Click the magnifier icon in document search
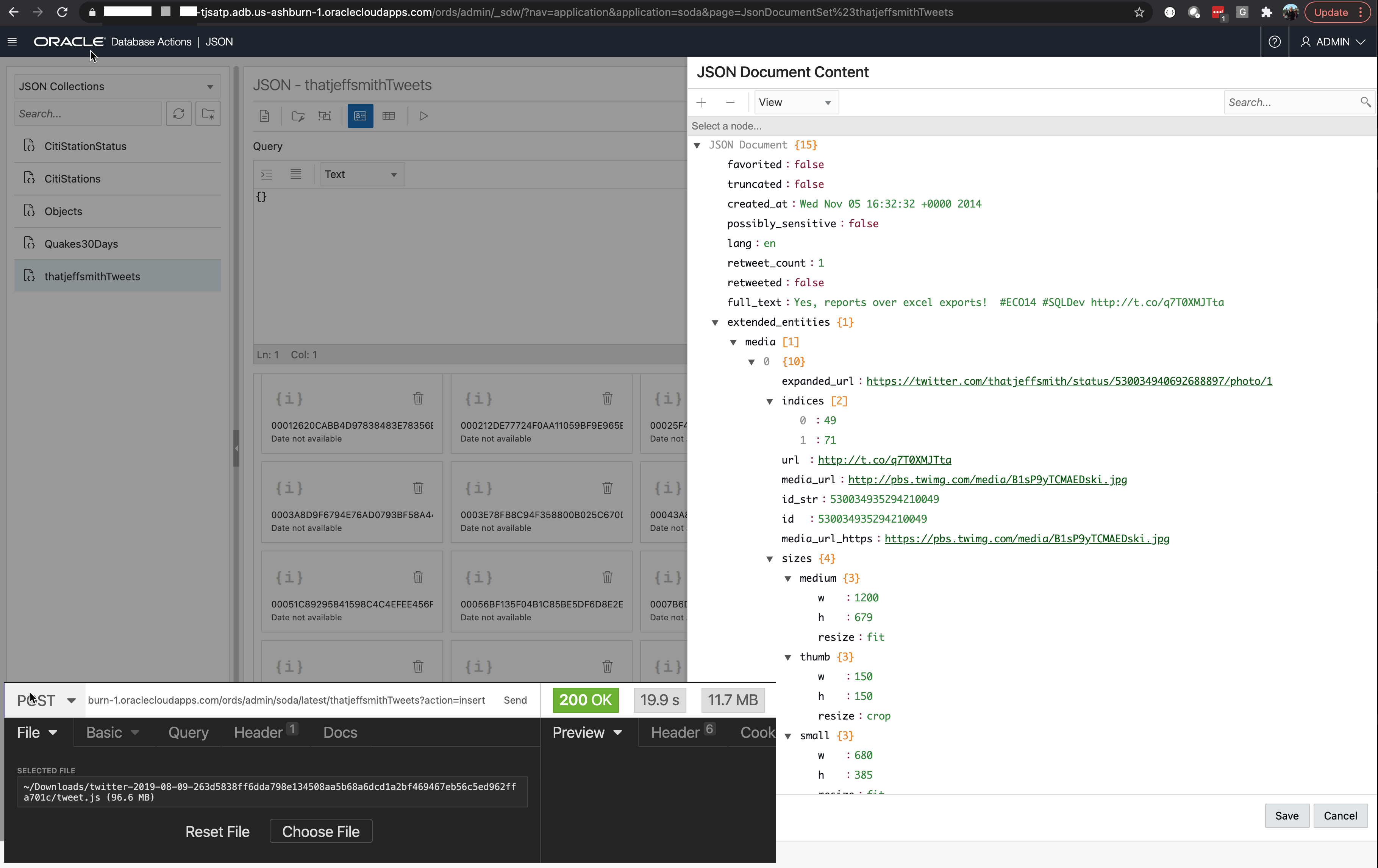1378x868 pixels. 1366,102
